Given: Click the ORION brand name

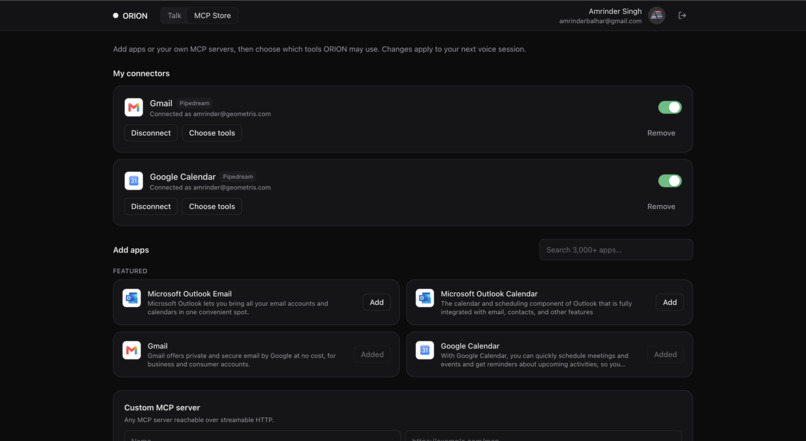Looking at the screenshot, I should (135, 16).
